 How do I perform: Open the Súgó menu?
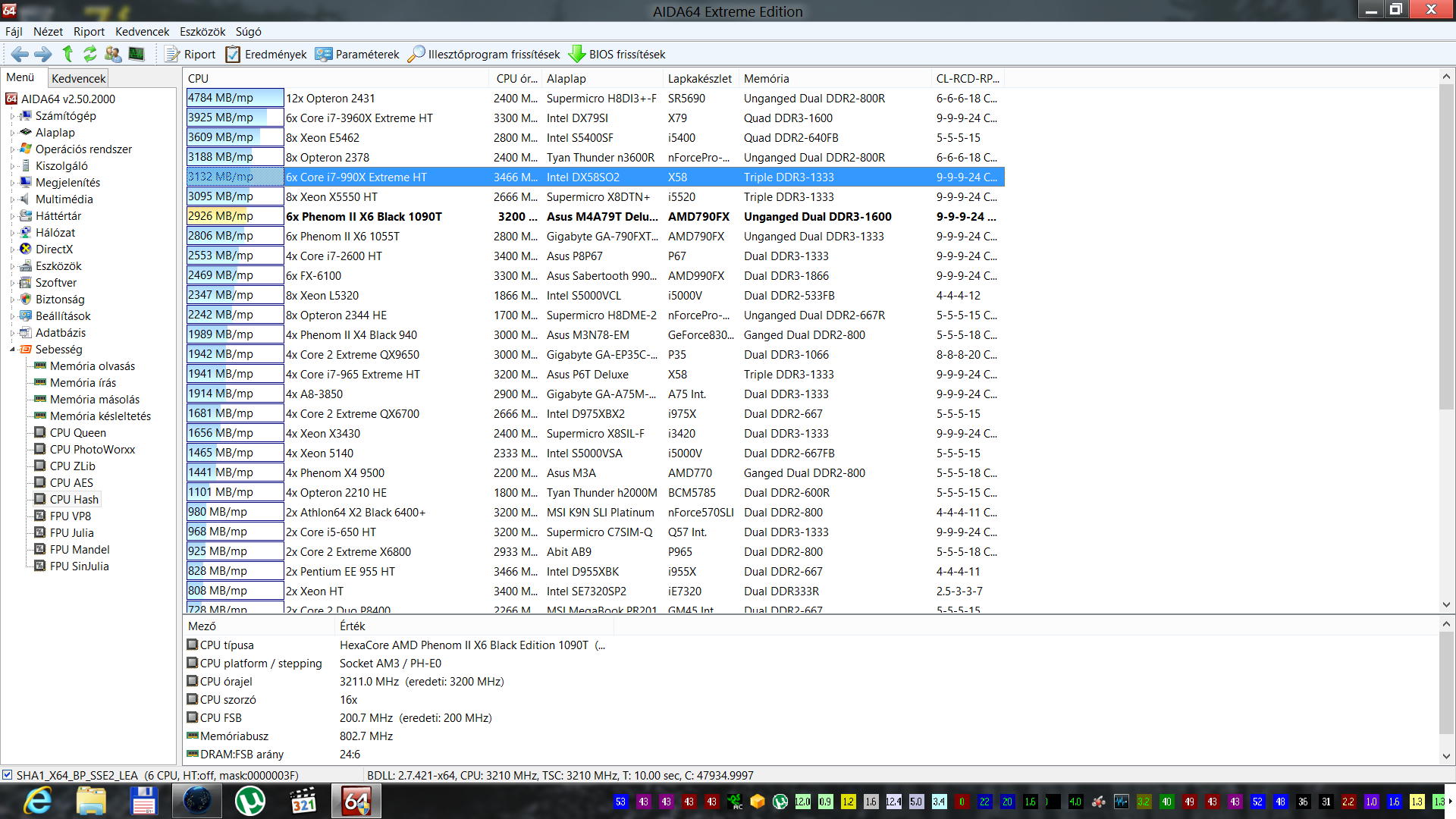tap(248, 31)
